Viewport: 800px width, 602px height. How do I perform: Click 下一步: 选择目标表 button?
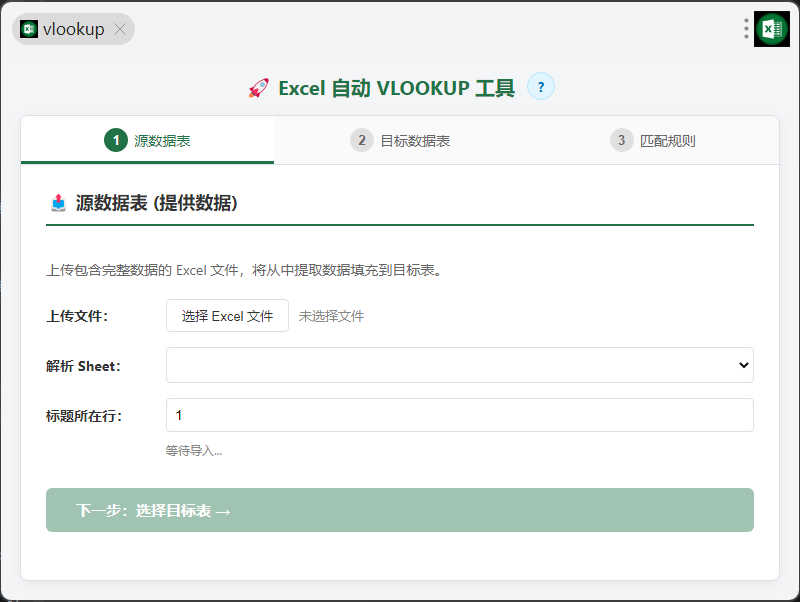(399, 510)
